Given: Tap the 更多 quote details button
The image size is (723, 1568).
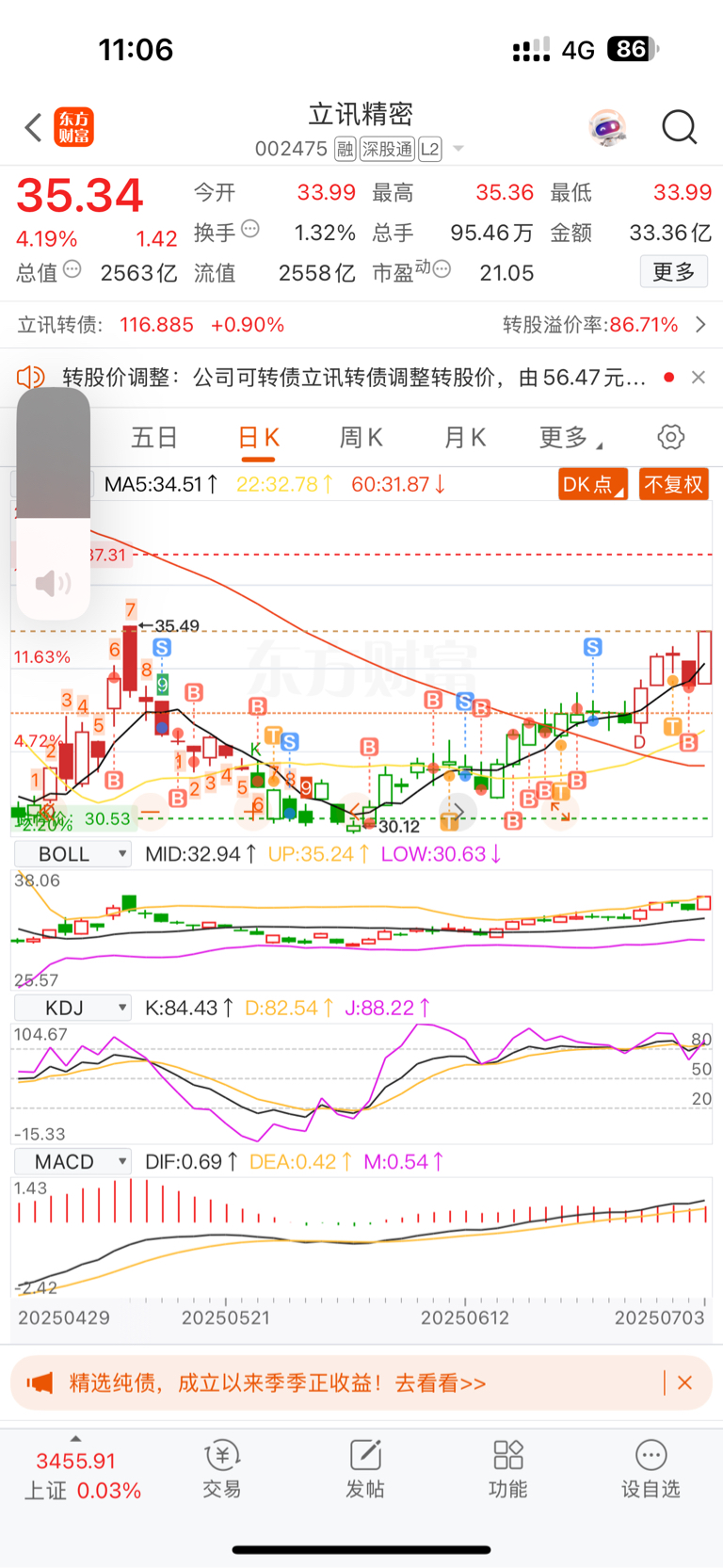Looking at the screenshot, I should tap(674, 272).
